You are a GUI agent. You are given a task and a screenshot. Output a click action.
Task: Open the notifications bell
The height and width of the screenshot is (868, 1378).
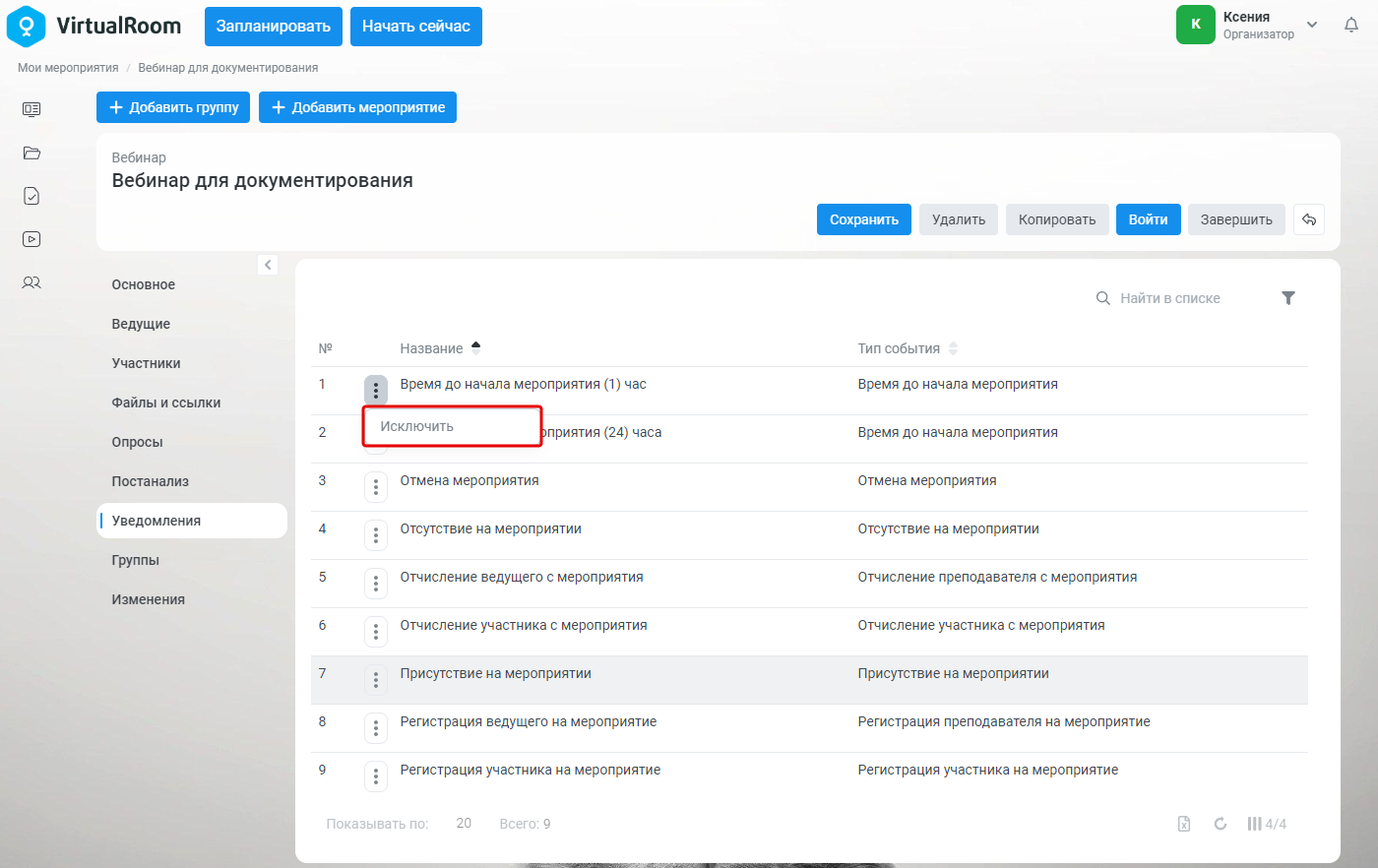[1351, 26]
